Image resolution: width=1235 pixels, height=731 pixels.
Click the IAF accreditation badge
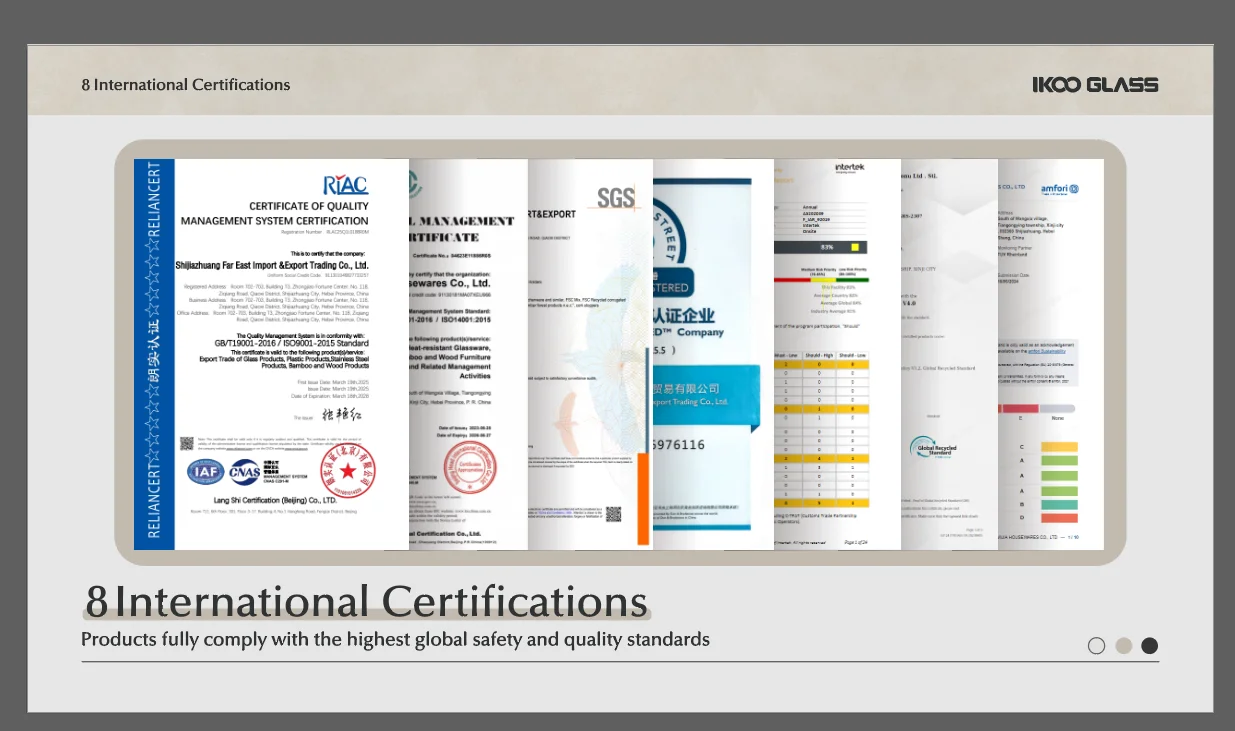click(205, 471)
